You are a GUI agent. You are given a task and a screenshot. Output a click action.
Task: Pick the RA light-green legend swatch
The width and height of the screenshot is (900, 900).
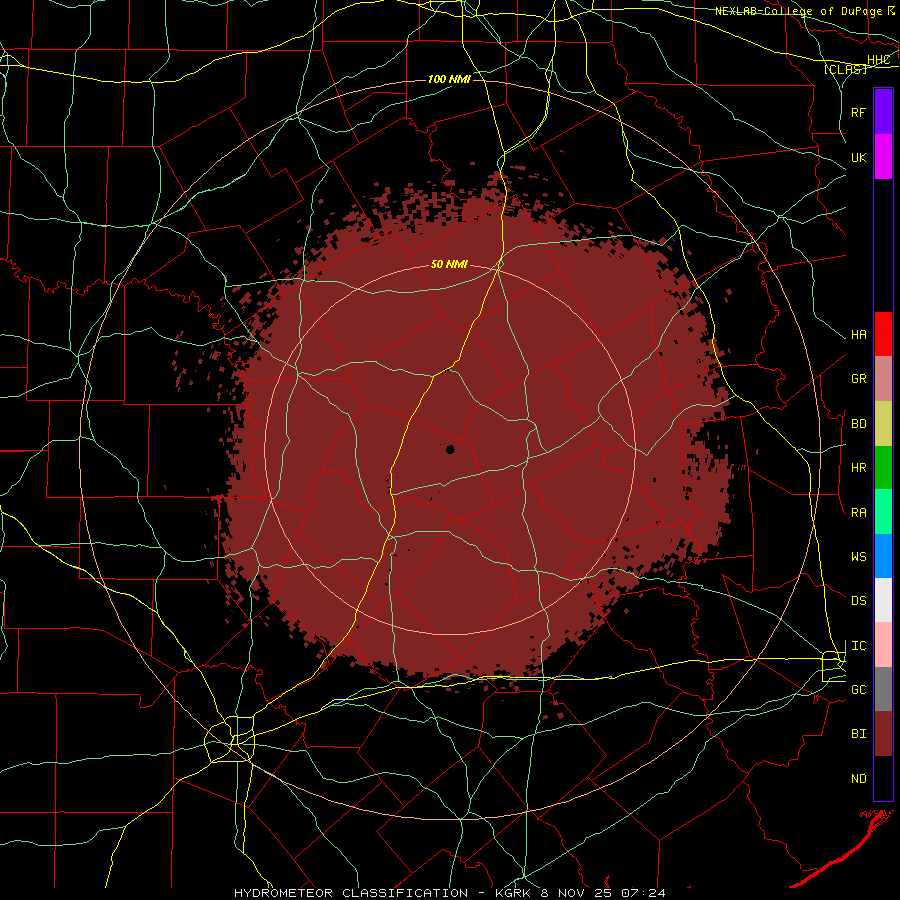point(883,512)
